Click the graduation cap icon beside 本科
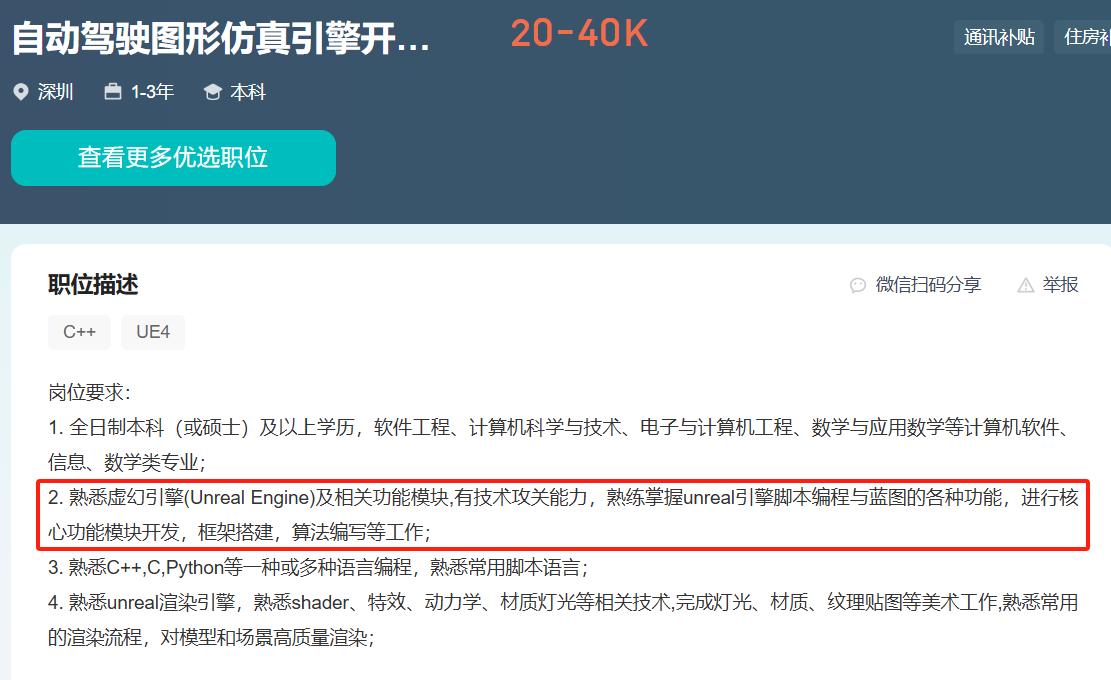 pyautogui.click(x=212, y=92)
